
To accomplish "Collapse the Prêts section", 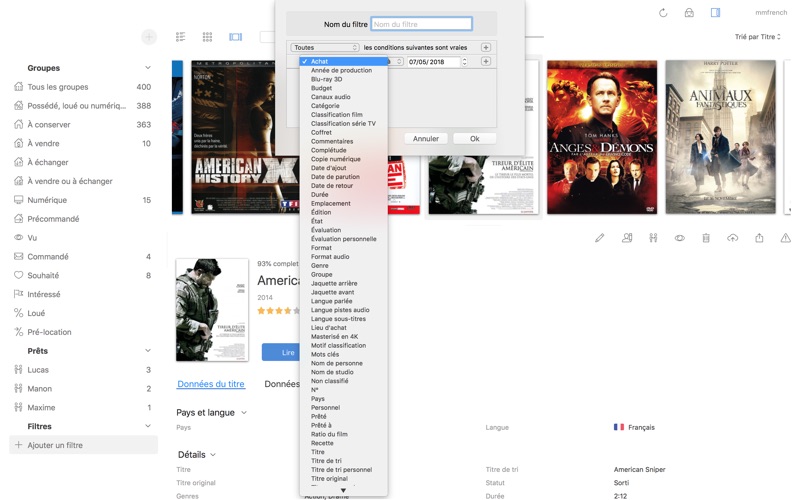I will [x=147, y=351].
